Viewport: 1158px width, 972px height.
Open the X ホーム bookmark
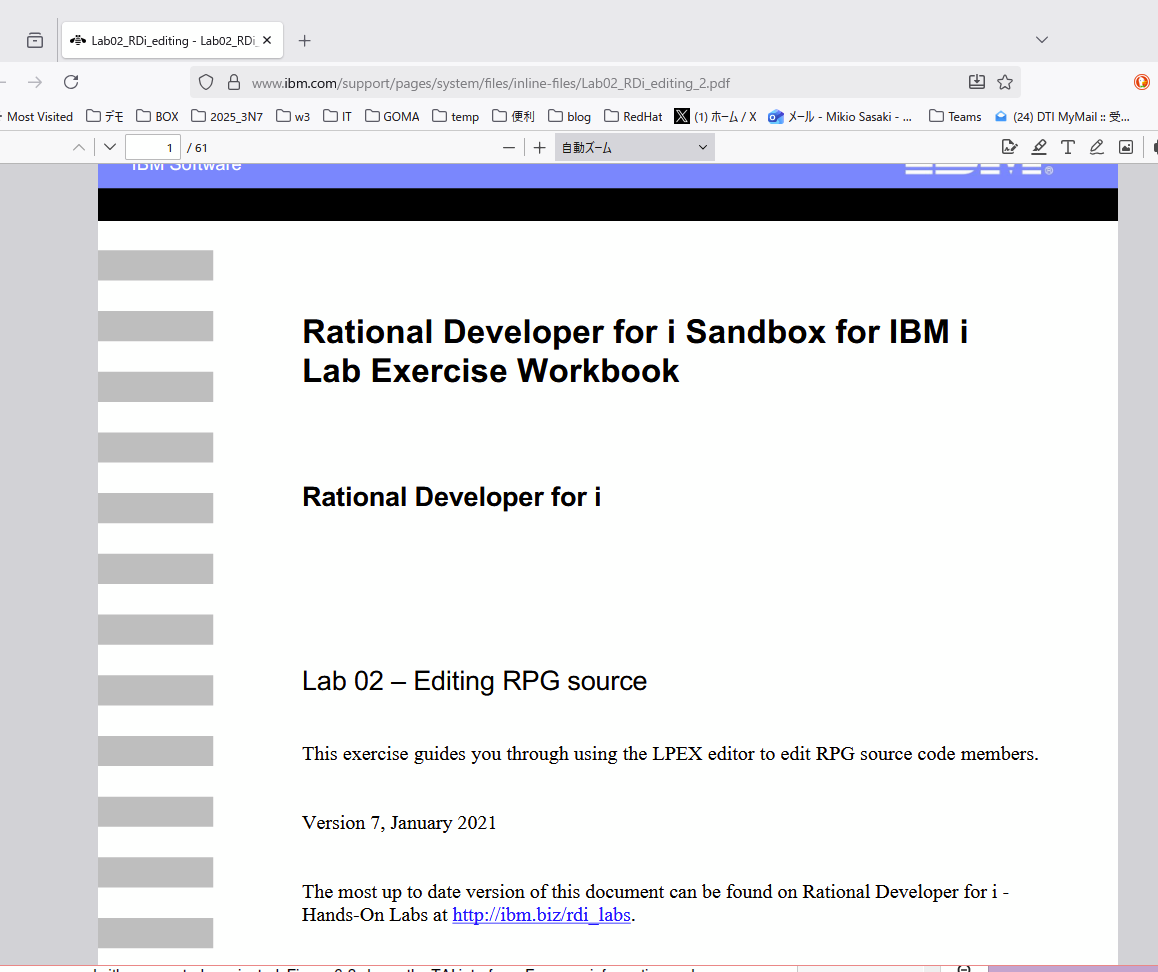716,117
